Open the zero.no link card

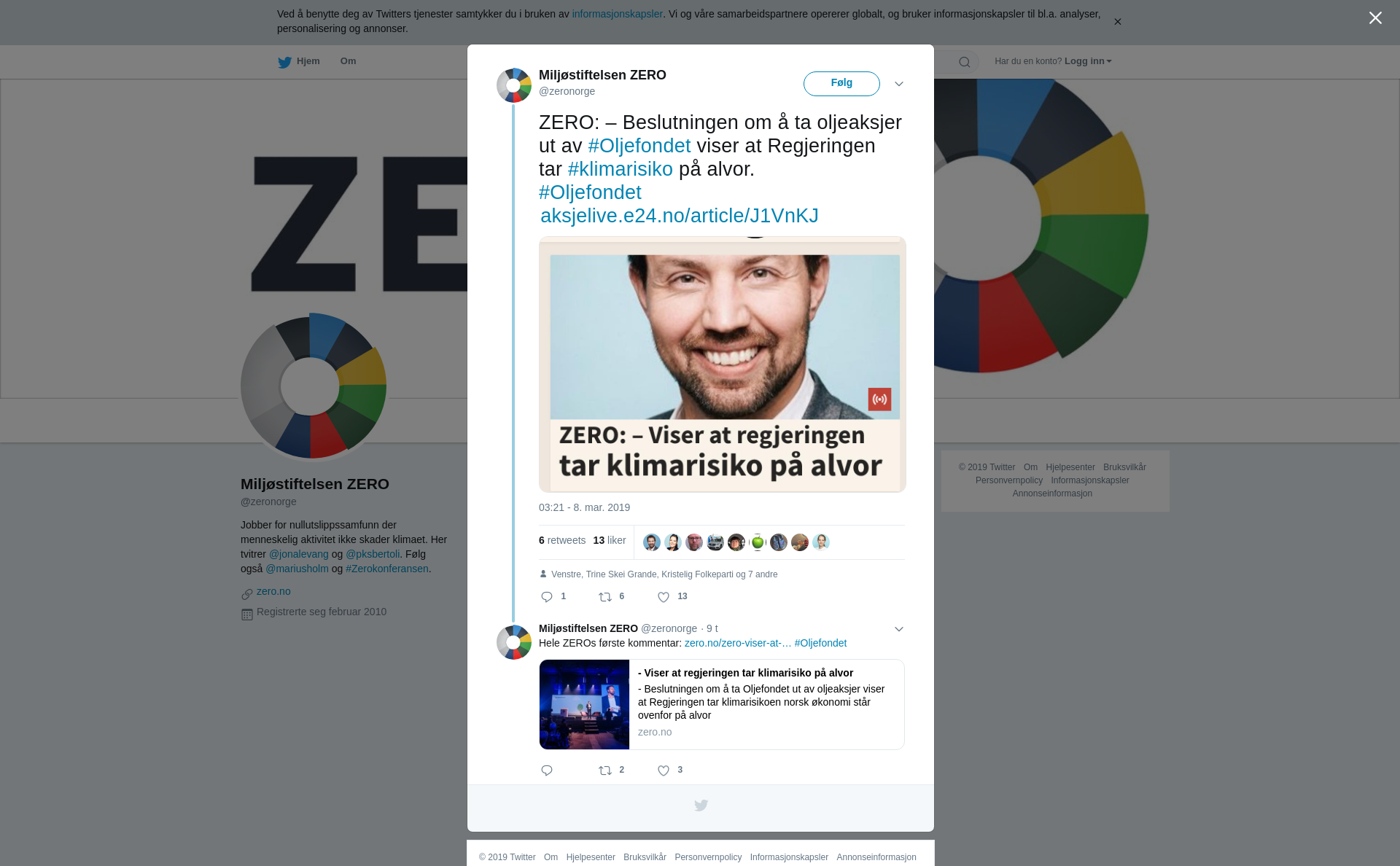(722, 704)
